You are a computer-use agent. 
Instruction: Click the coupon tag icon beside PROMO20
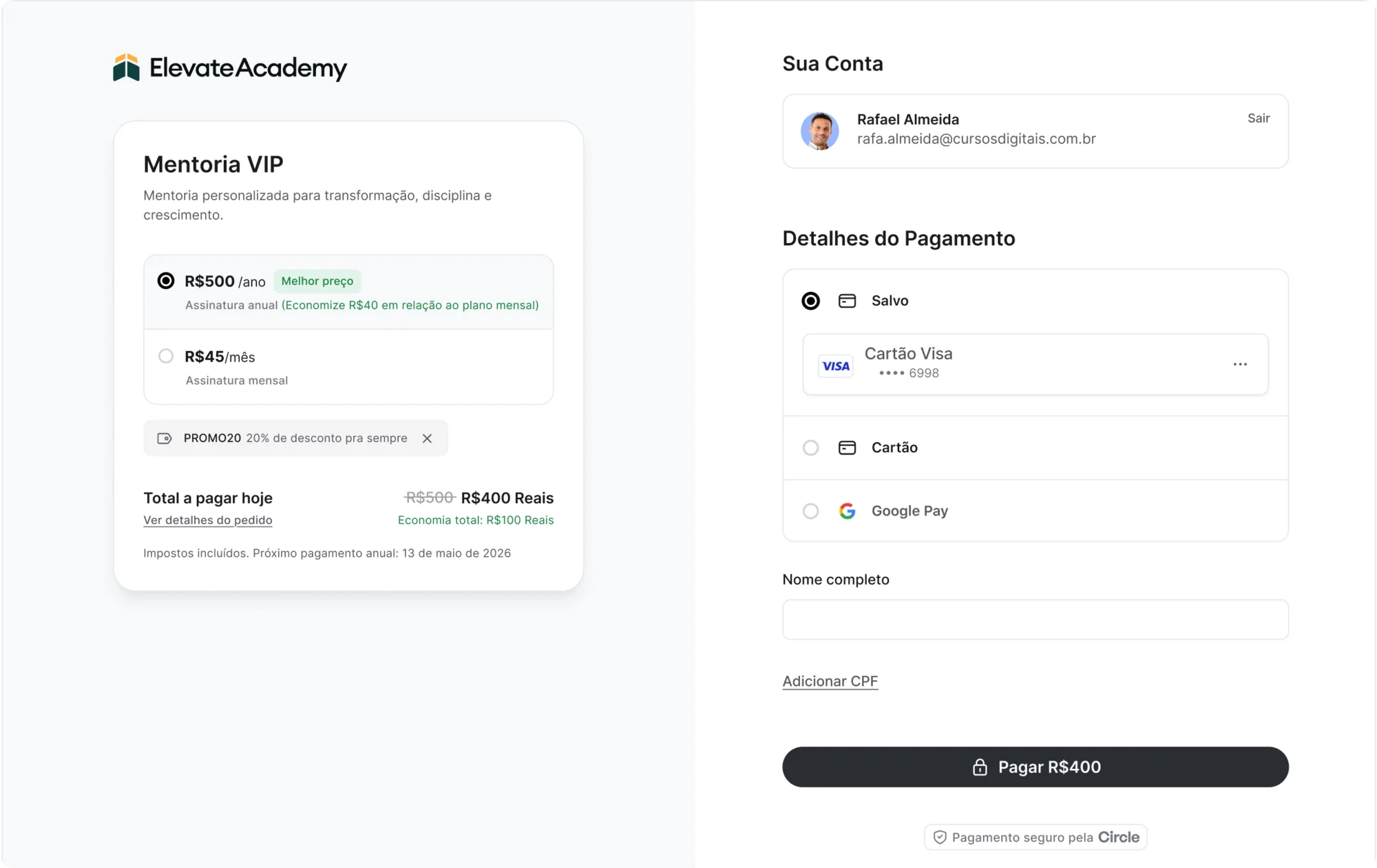[165, 438]
